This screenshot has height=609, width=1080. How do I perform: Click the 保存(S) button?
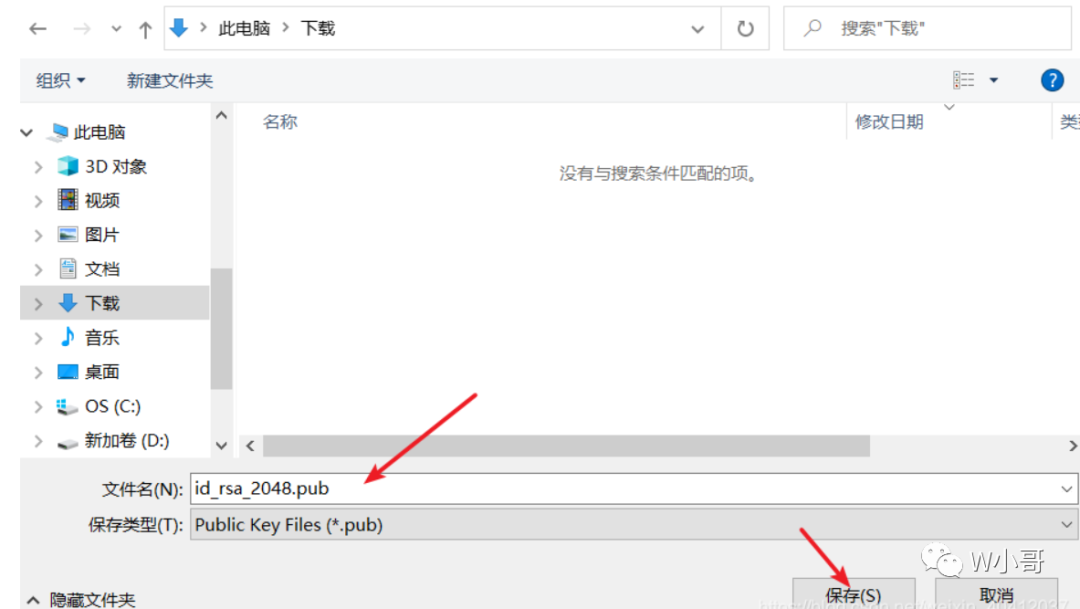[x=853, y=595]
